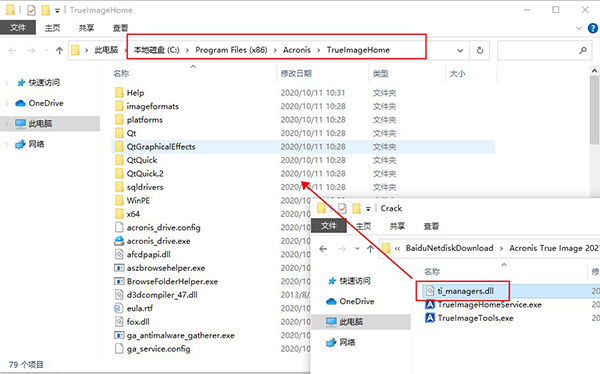The width and height of the screenshot is (600, 374).
Task: Select acronis_drive.exe application icon
Action: pos(119,241)
